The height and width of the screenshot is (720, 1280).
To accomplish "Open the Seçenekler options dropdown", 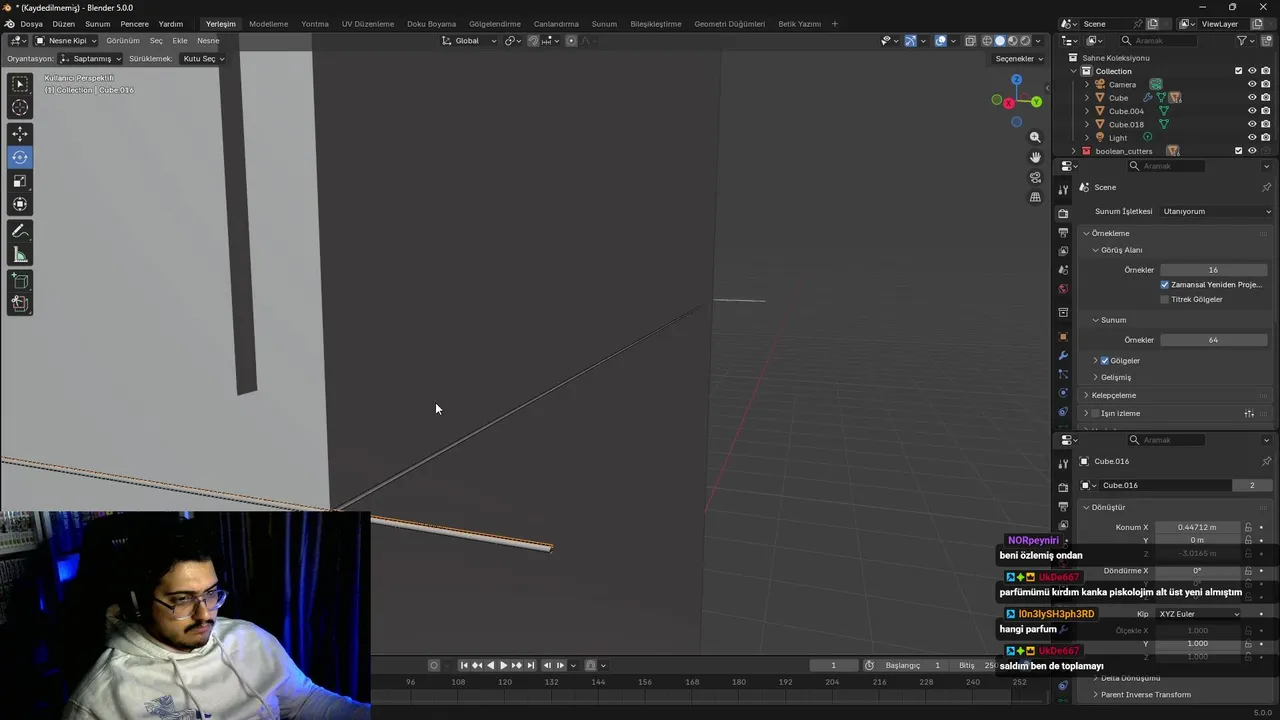I will [1019, 59].
